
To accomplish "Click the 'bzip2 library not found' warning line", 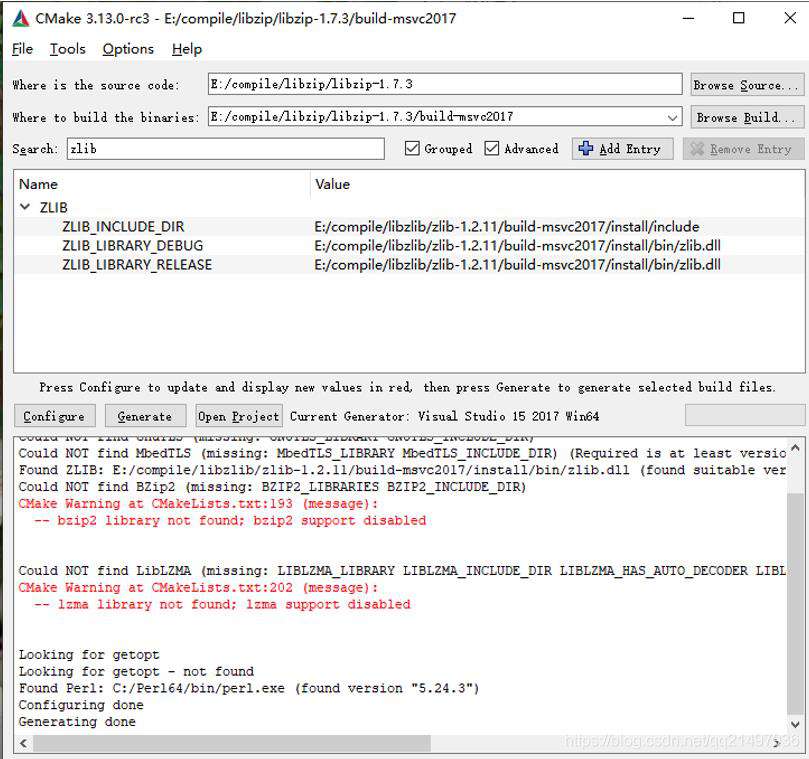I will click(x=230, y=520).
